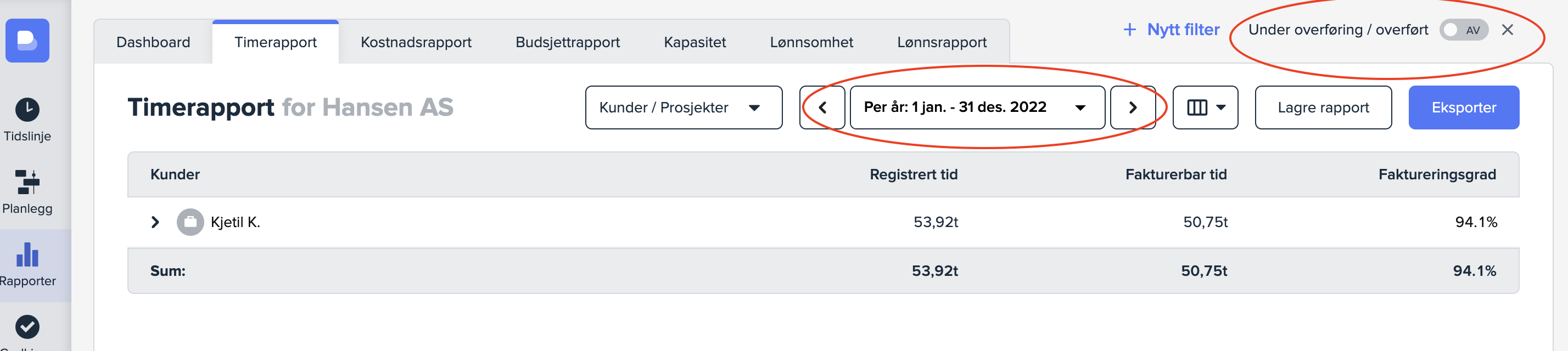Toggle the Under overføring / overført switch
The width and height of the screenshot is (1568, 351).
pyautogui.click(x=1463, y=30)
